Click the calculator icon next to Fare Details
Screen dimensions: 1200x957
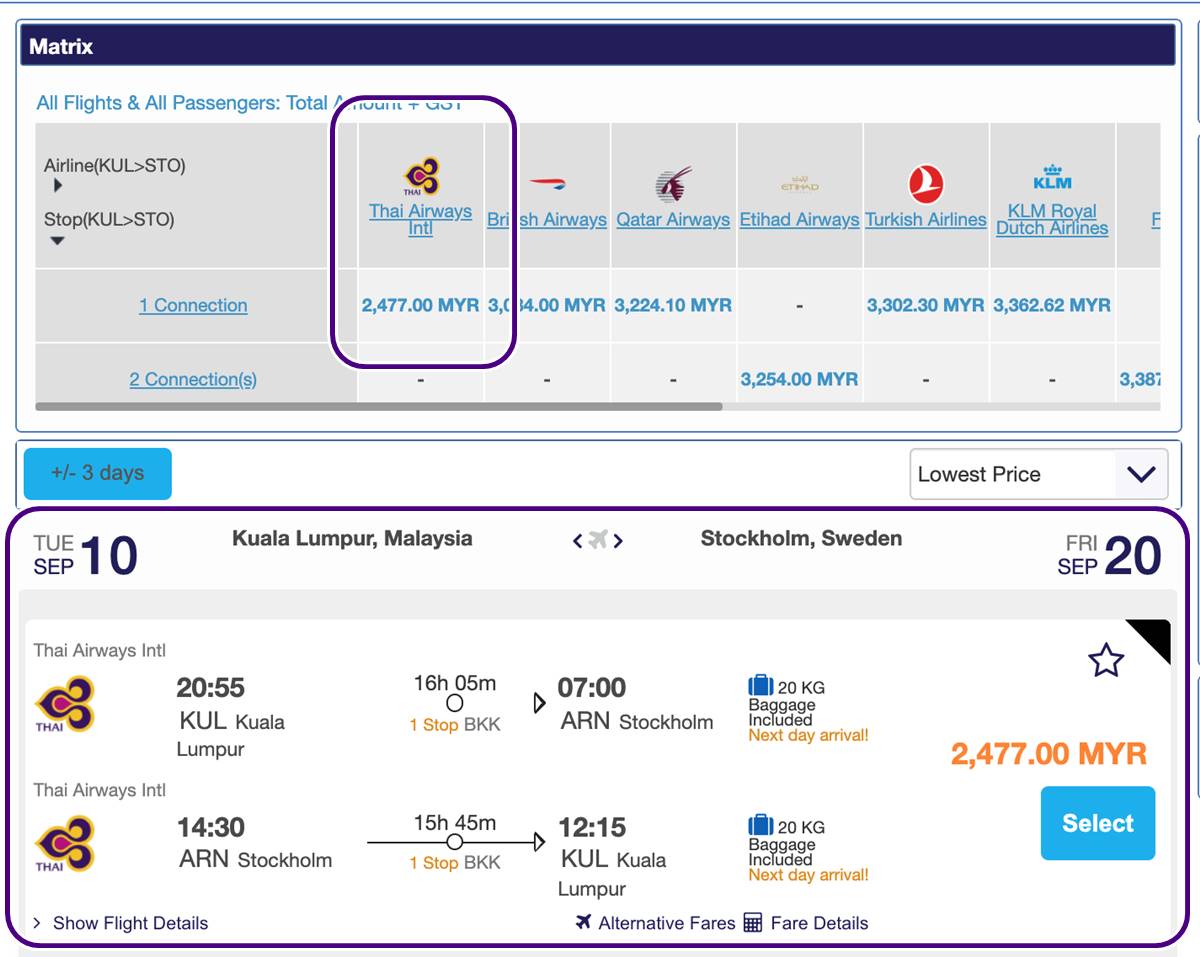pos(753,922)
